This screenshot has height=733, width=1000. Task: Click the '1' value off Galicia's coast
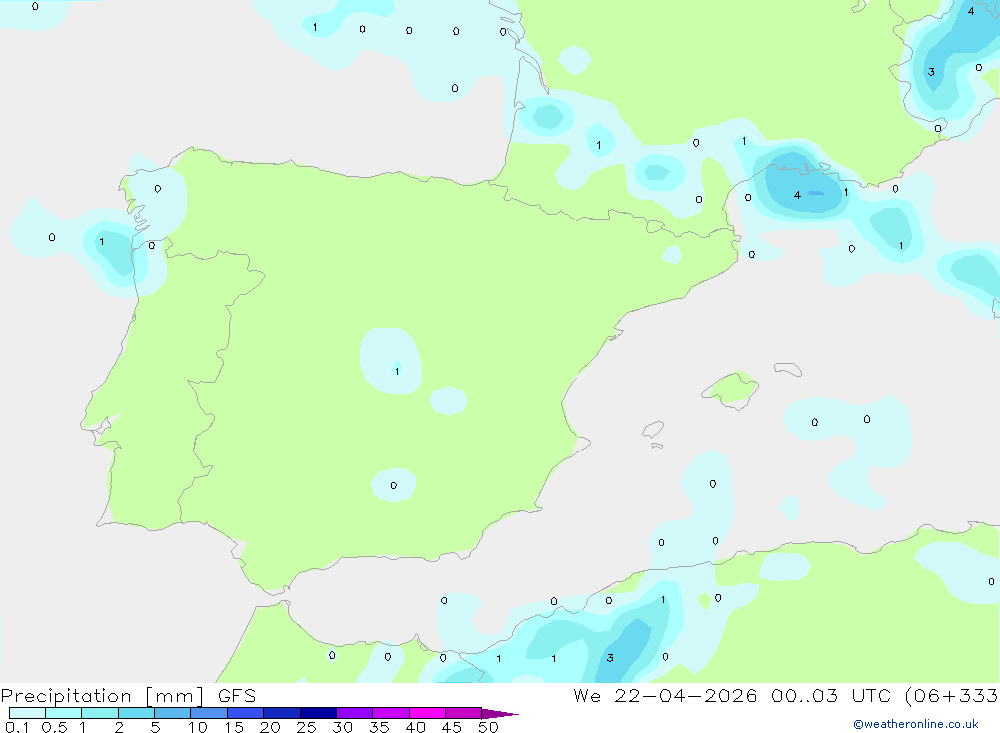pyautogui.click(x=101, y=242)
